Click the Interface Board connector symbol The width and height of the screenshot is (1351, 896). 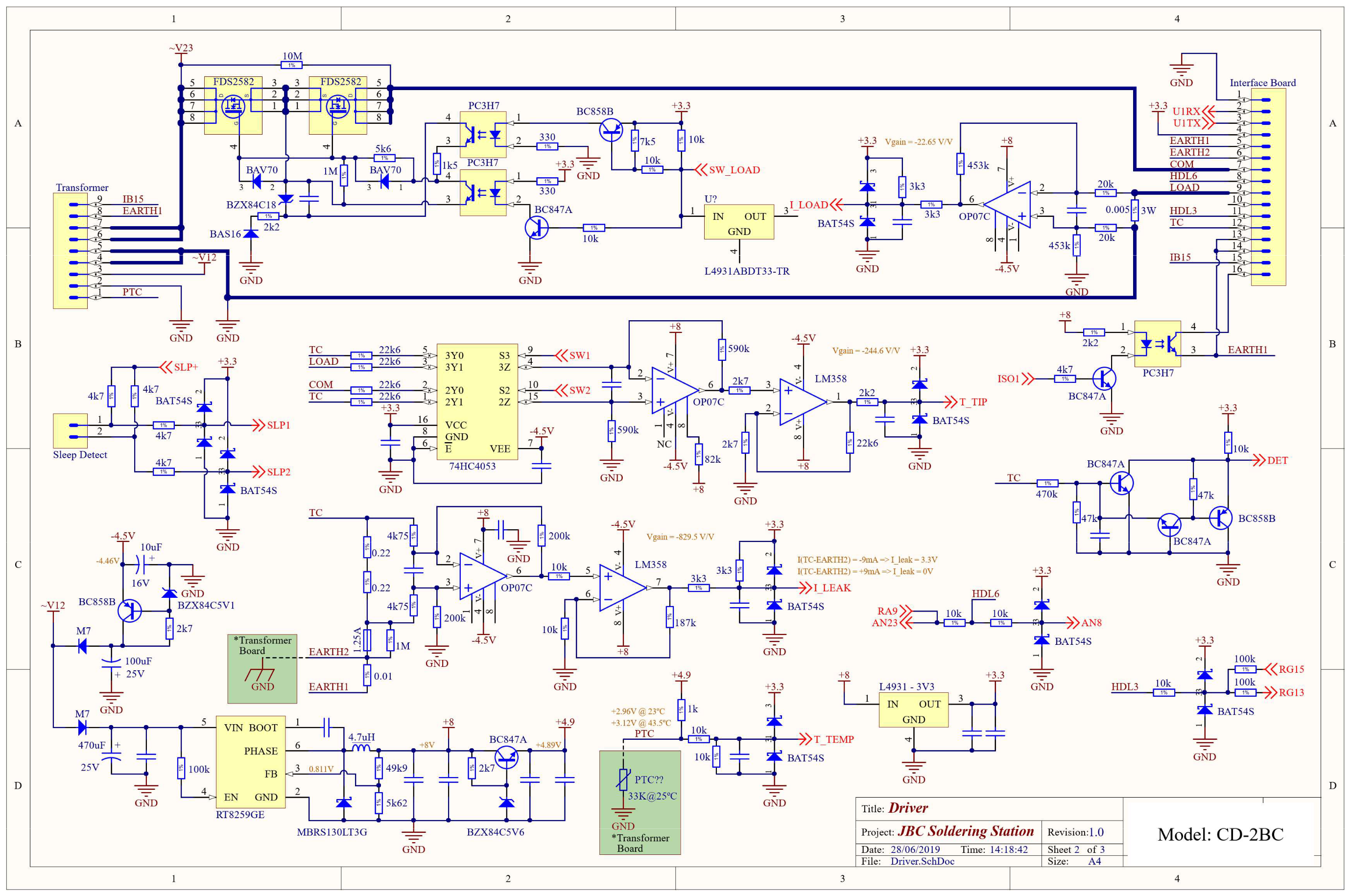(1268, 187)
